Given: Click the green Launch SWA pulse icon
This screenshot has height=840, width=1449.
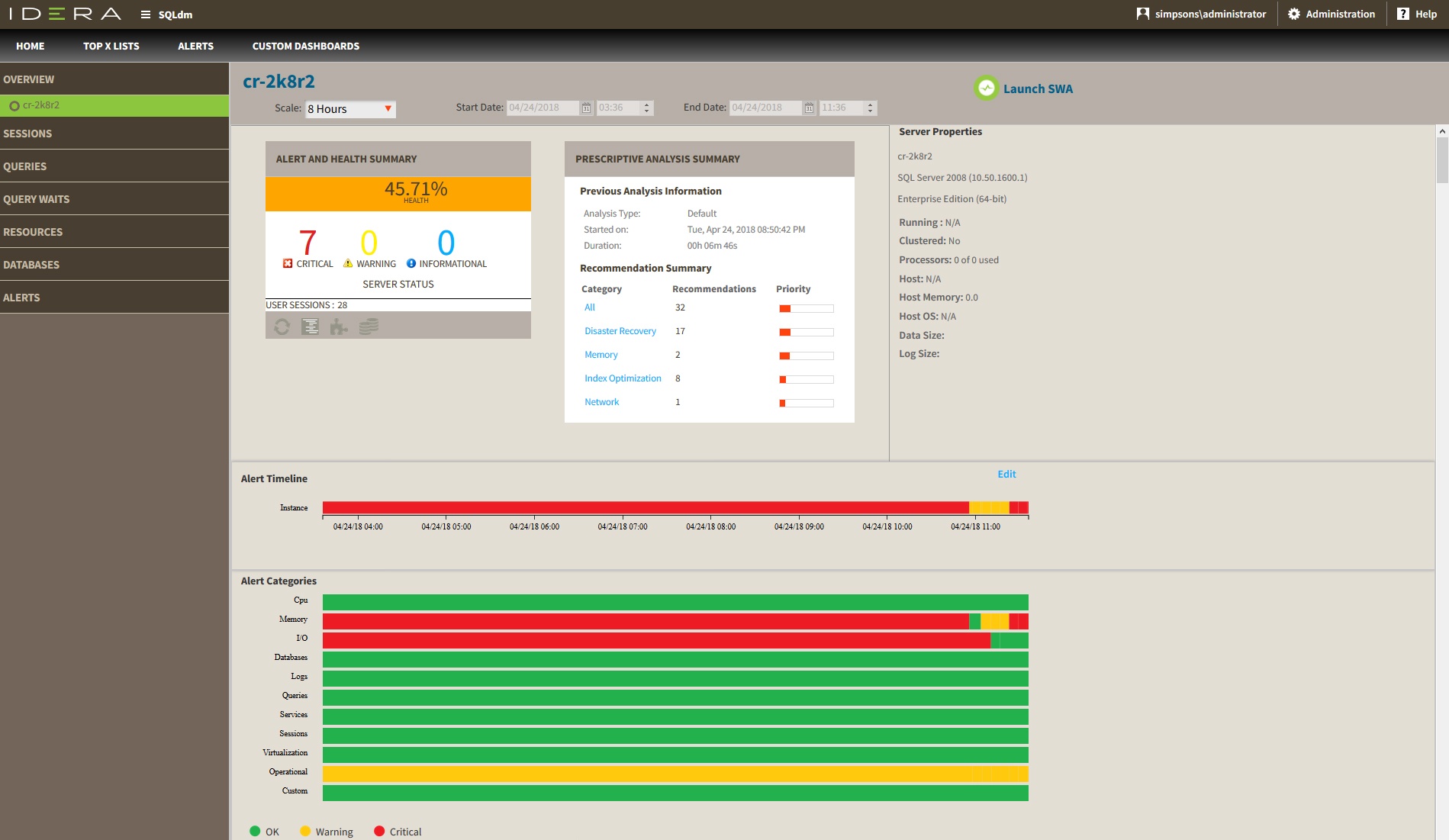Looking at the screenshot, I should [x=986, y=89].
